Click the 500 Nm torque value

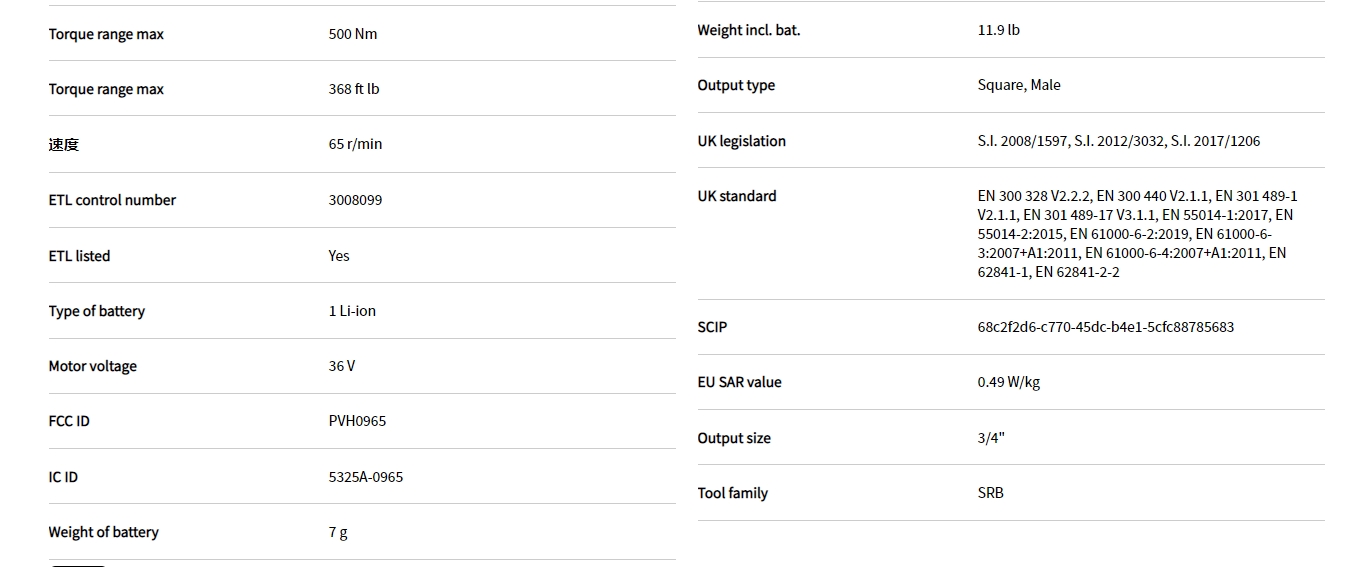[353, 34]
